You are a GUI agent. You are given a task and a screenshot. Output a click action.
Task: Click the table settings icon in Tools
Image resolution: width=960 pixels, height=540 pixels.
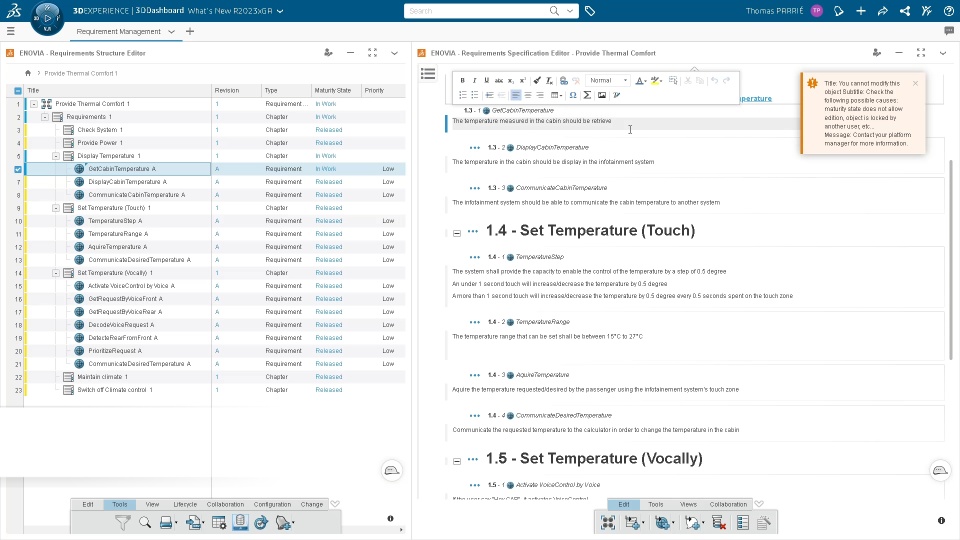click(x=219, y=523)
